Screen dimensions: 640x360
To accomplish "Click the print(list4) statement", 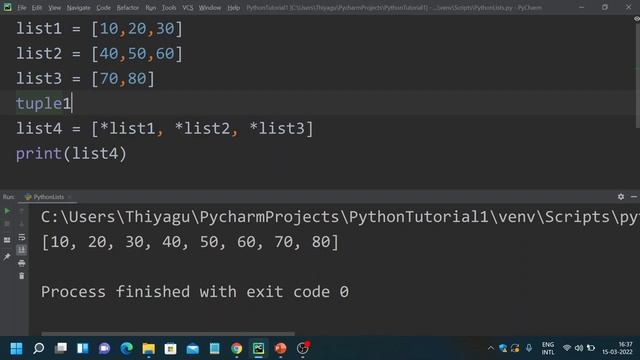I will (71, 153).
